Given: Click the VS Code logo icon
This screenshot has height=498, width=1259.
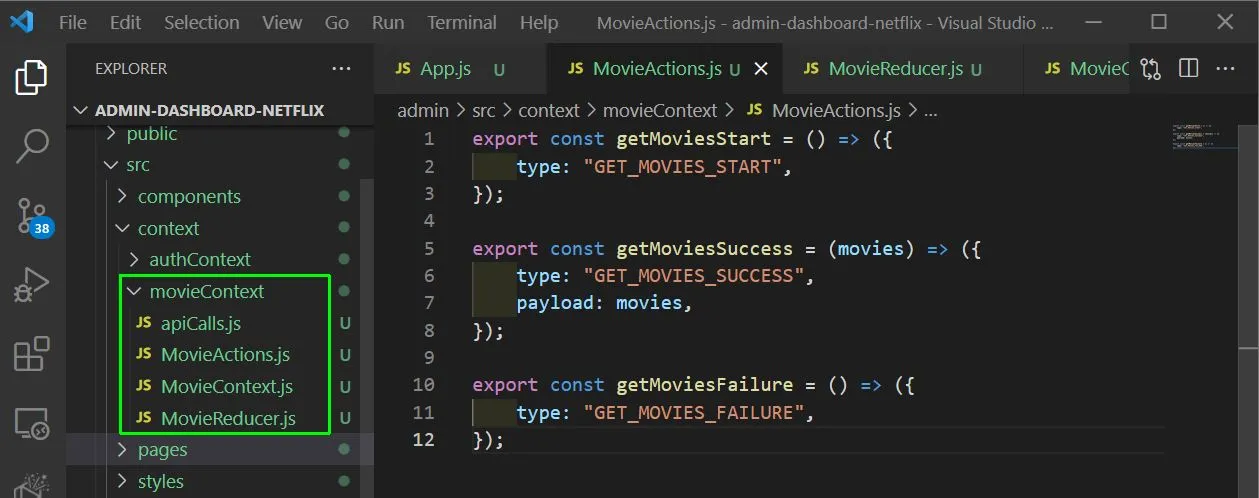Looking at the screenshot, I should pyautogui.click(x=22, y=21).
